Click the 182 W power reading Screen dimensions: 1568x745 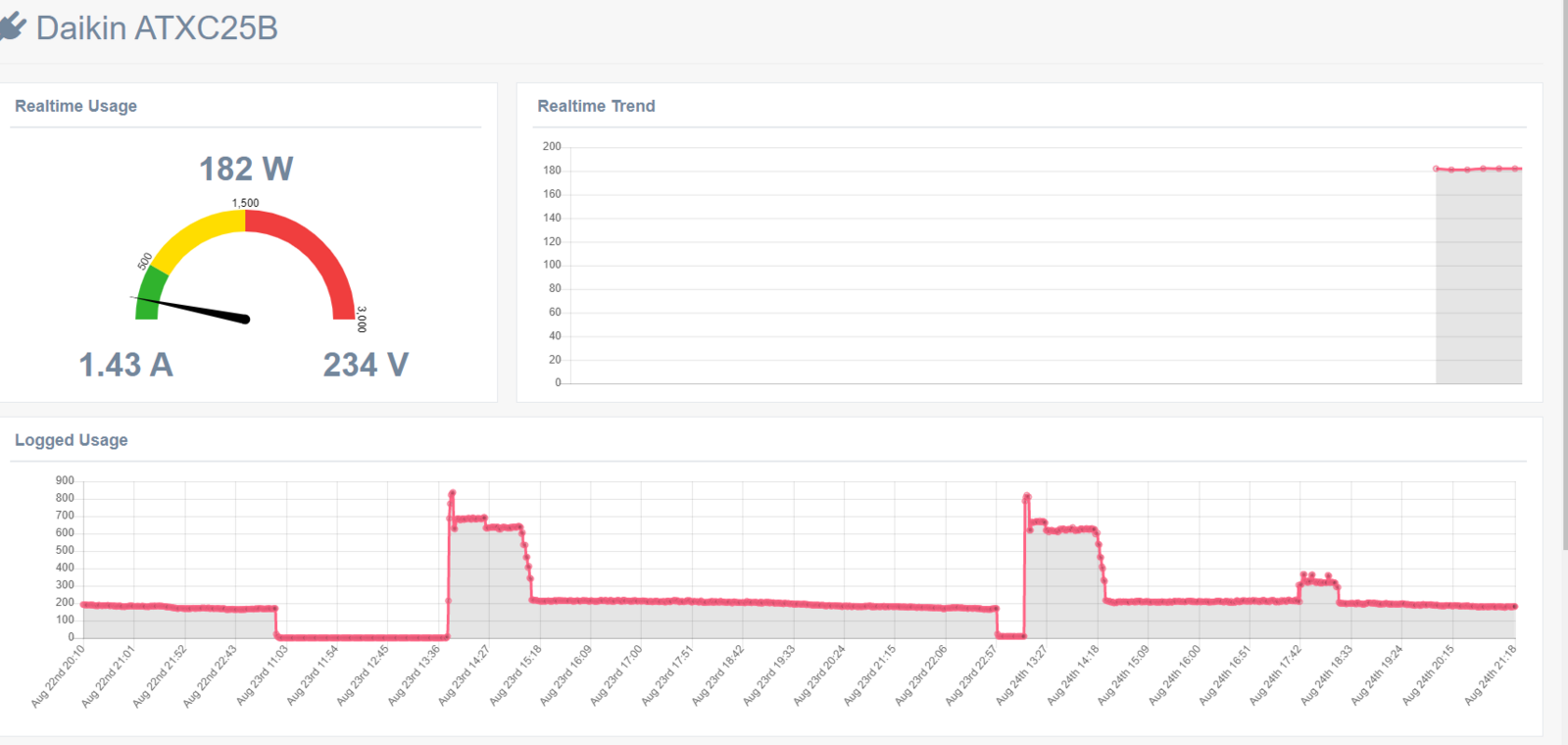(246, 169)
